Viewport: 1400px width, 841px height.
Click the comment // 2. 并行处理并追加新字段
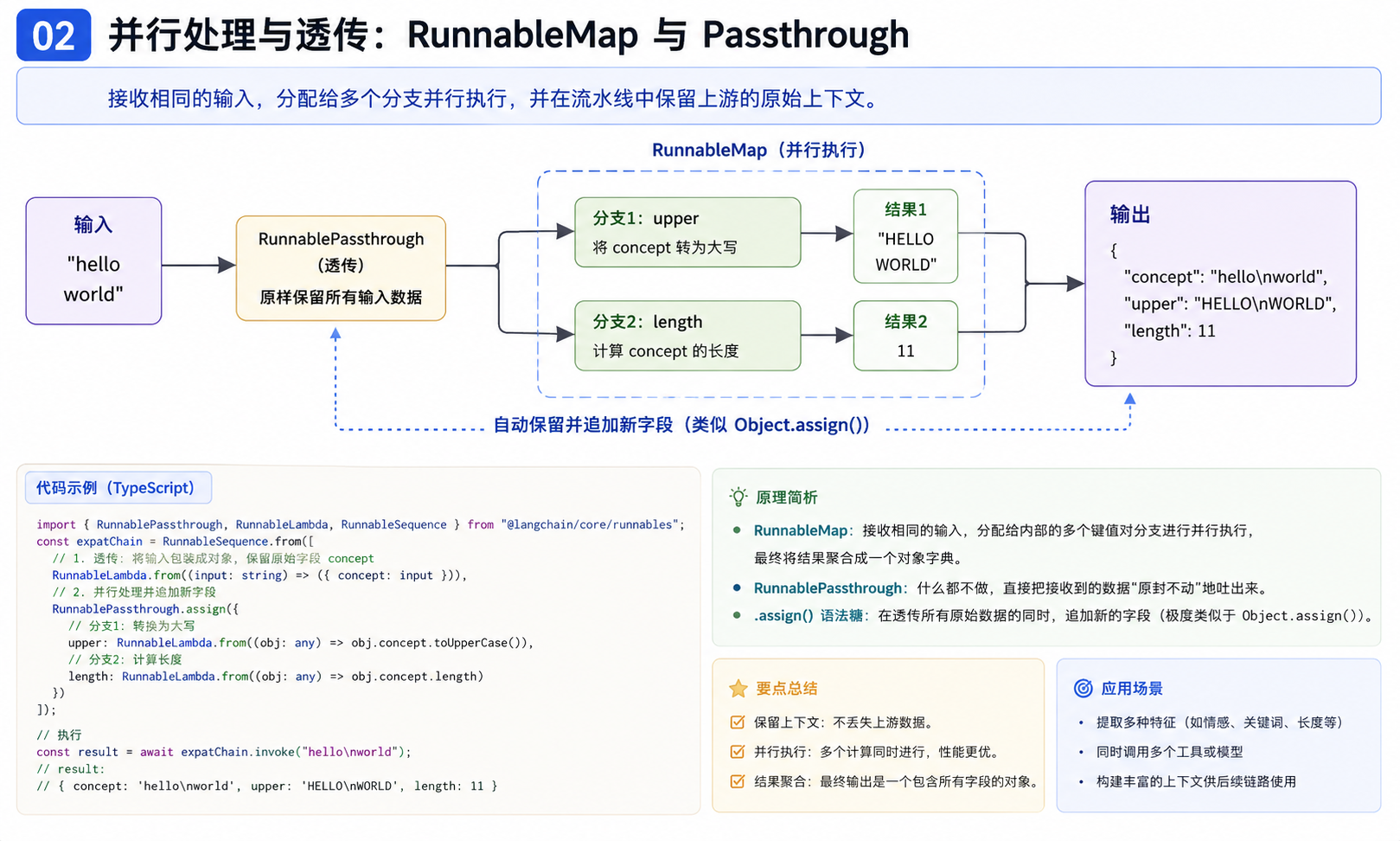coord(134,592)
